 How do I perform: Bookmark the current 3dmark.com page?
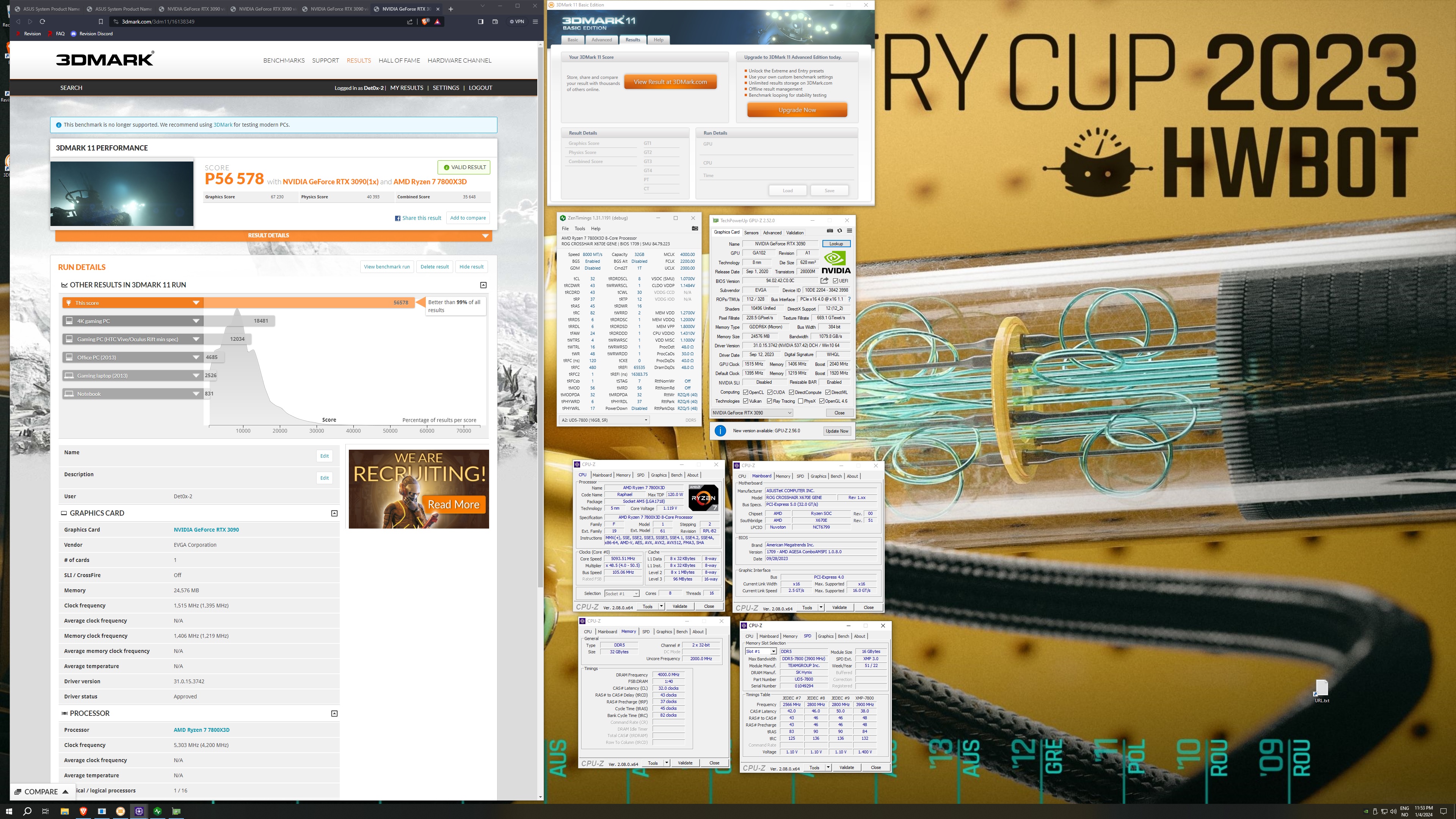pyautogui.click(x=100, y=22)
